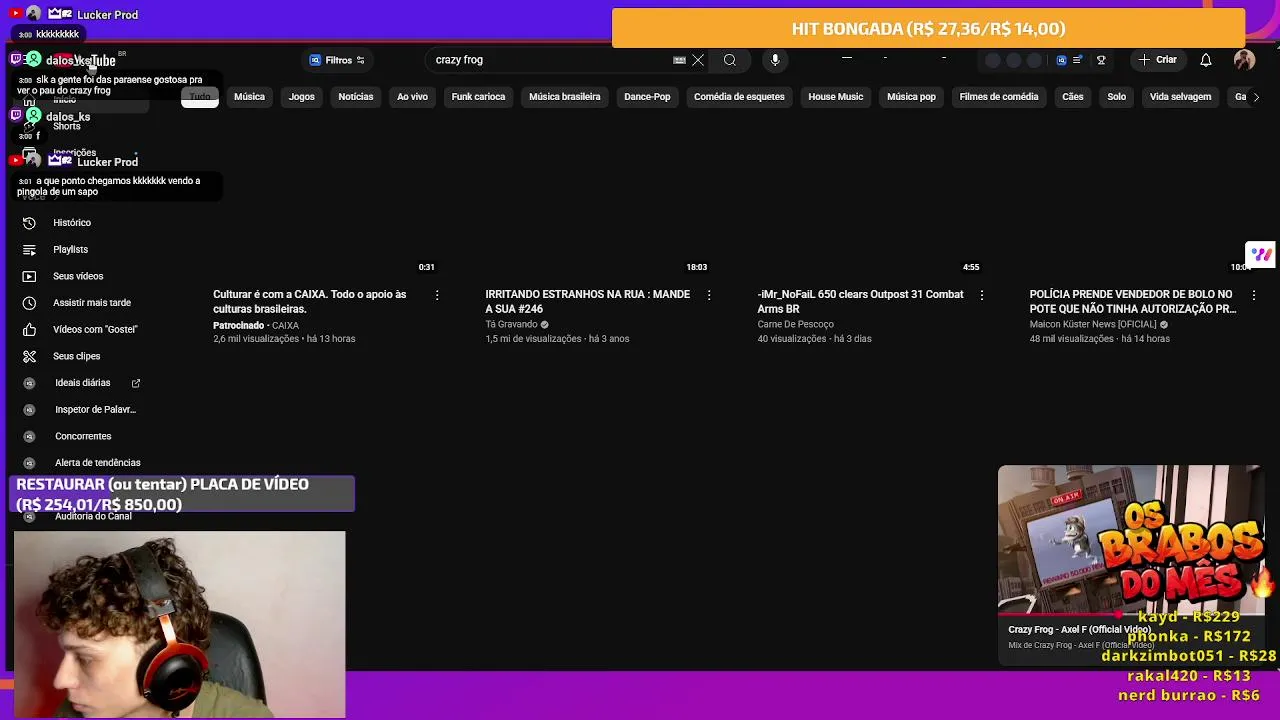The width and height of the screenshot is (1280, 720).
Task: Open the Filtros search filter button
Action: [337, 60]
